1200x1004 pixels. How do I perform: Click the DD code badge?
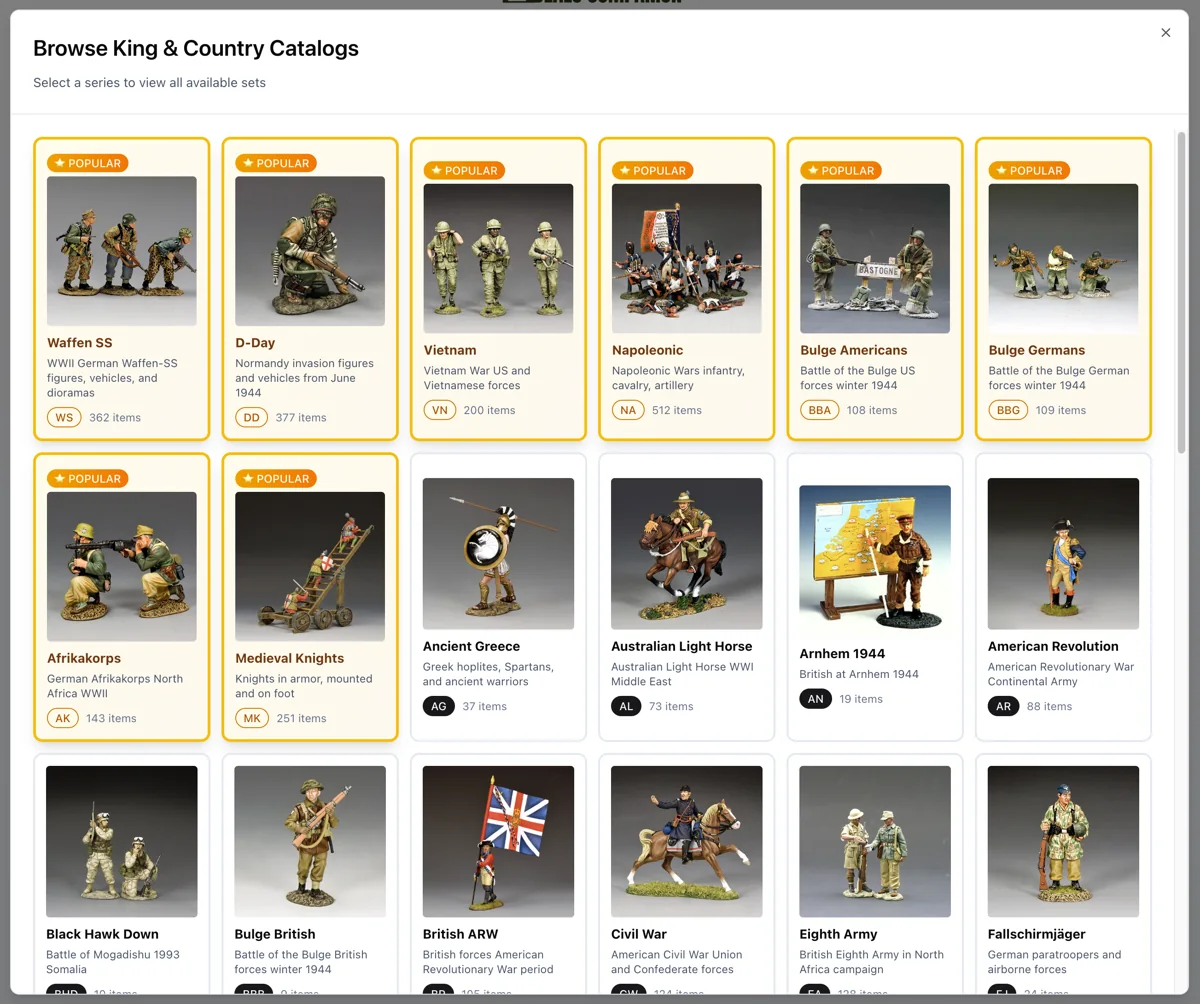pyautogui.click(x=252, y=417)
